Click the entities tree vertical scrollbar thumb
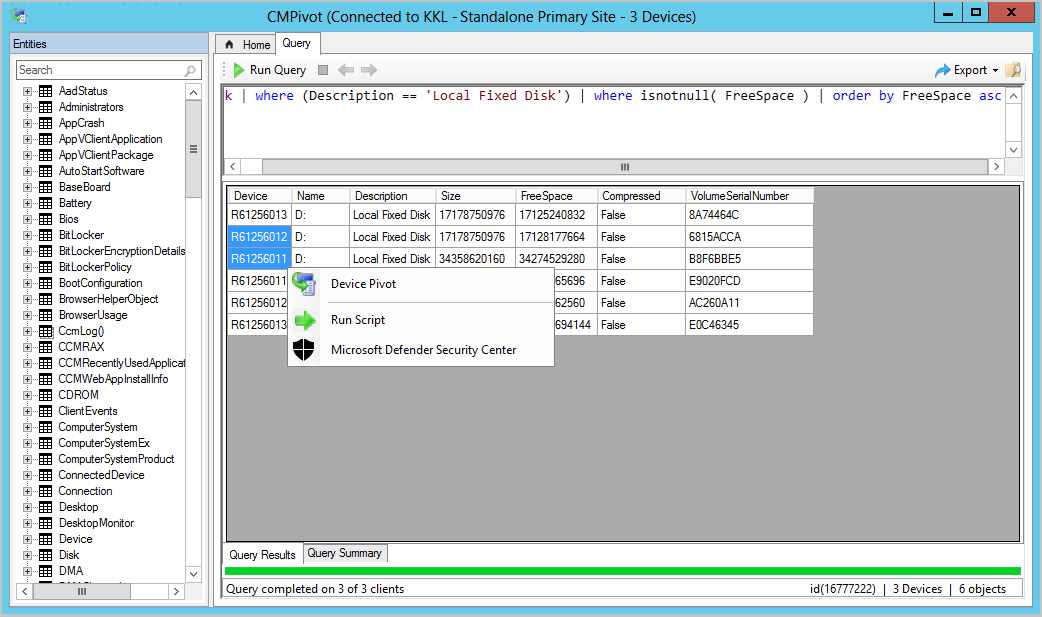The height and width of the screenshot is (617, 1042). [x=193, y=149]
